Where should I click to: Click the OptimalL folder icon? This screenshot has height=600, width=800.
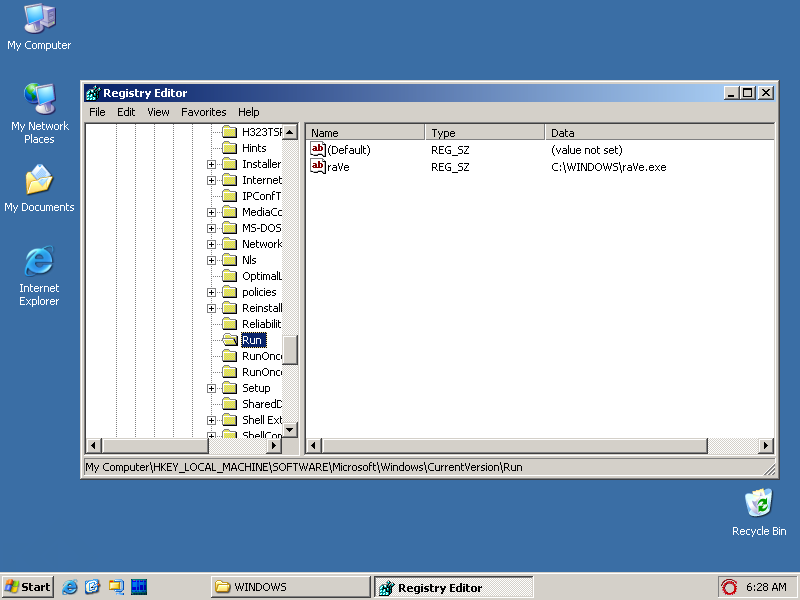230,276
